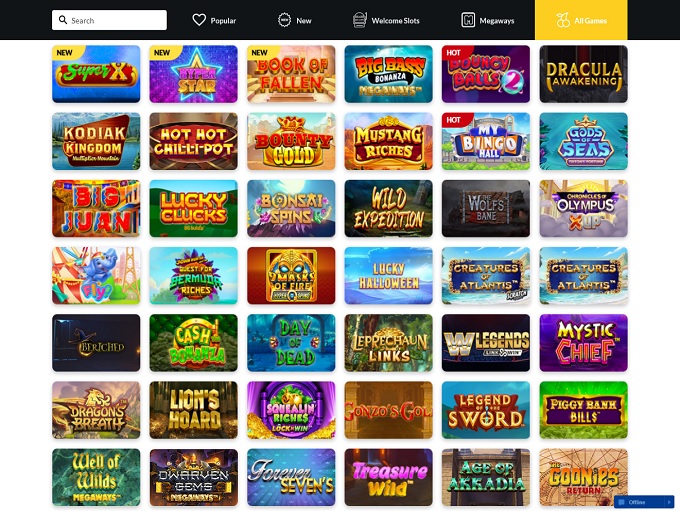Image resolution: width=680 pixels, height=511 pixels.
Task: Click the search magnifier icon
Action: (63, 20)
